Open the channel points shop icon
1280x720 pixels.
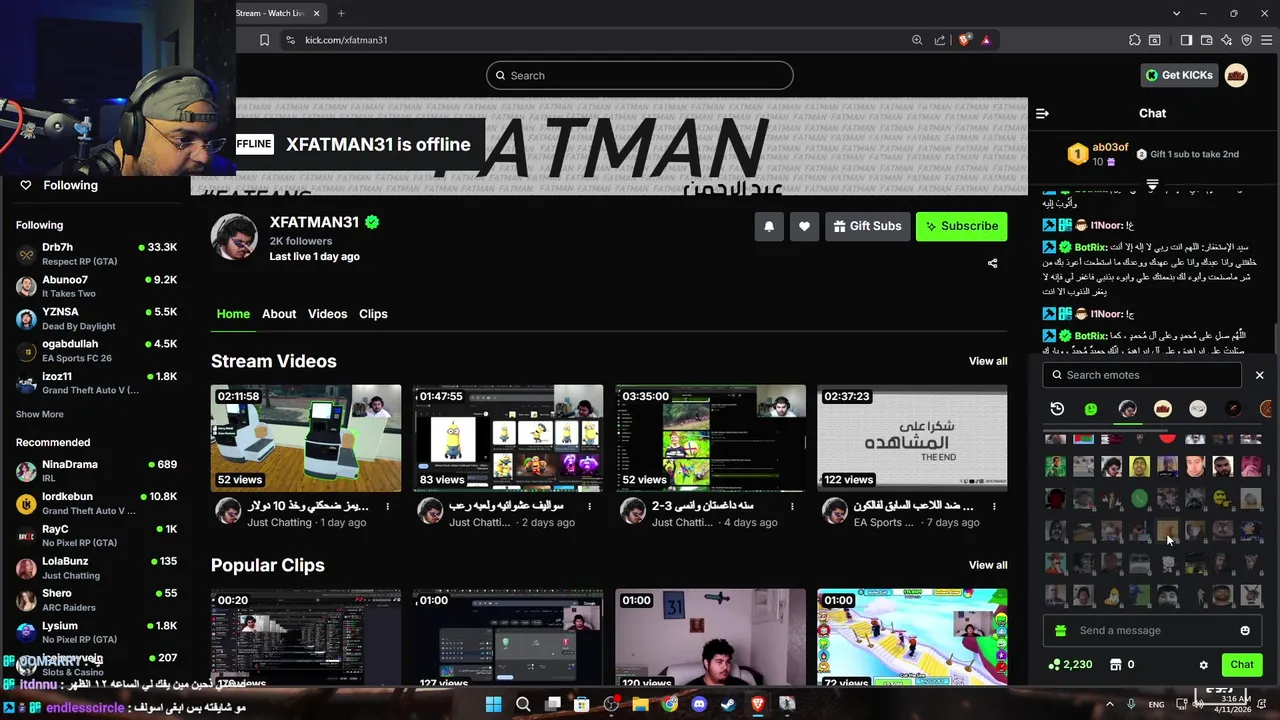1115,664
